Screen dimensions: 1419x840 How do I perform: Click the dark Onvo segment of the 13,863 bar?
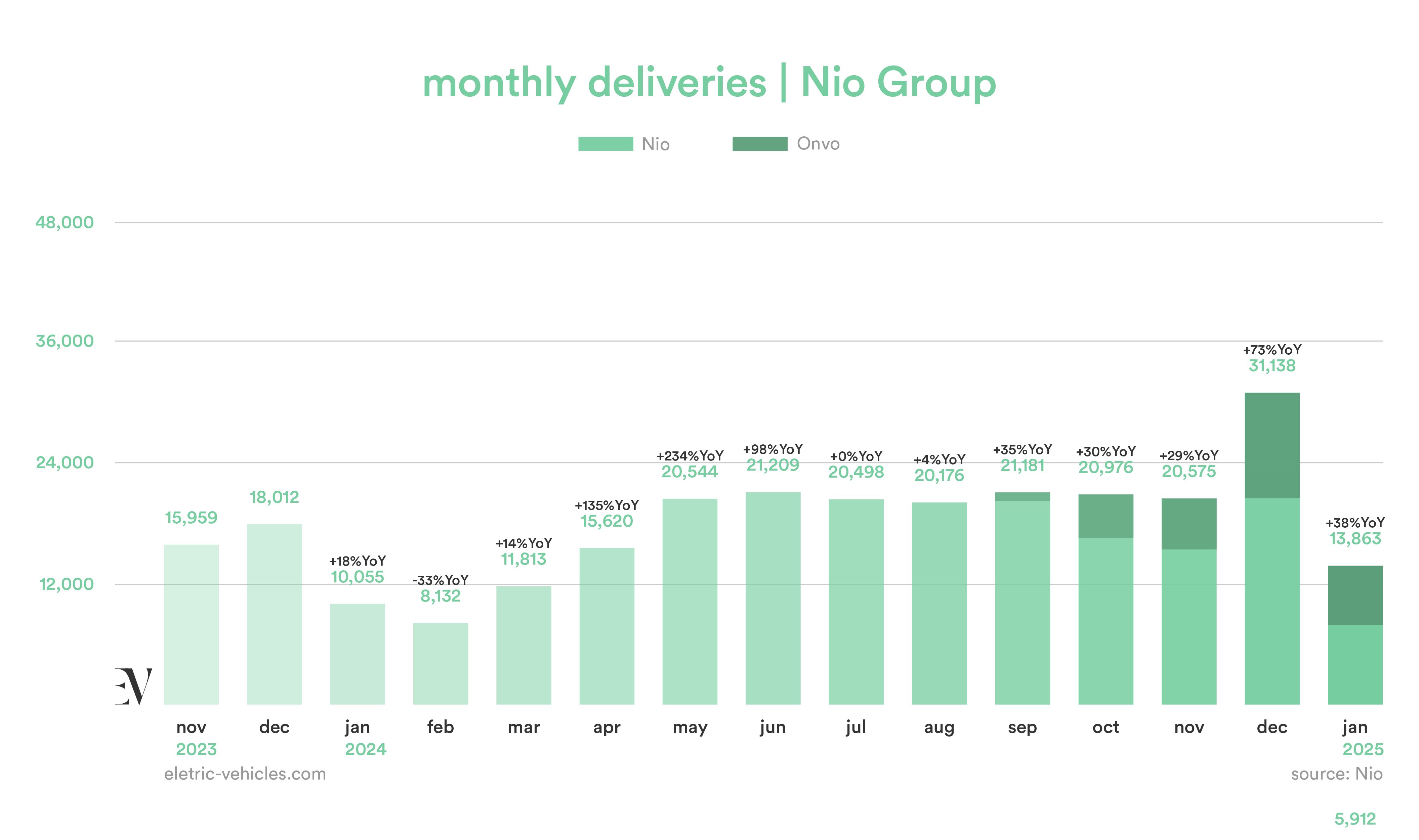1355,595
